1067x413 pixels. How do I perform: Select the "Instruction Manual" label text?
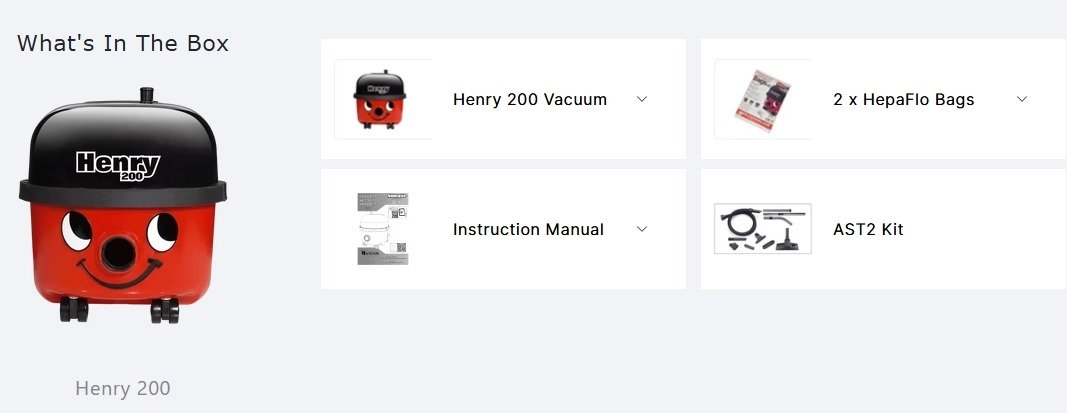click(528, 229)
